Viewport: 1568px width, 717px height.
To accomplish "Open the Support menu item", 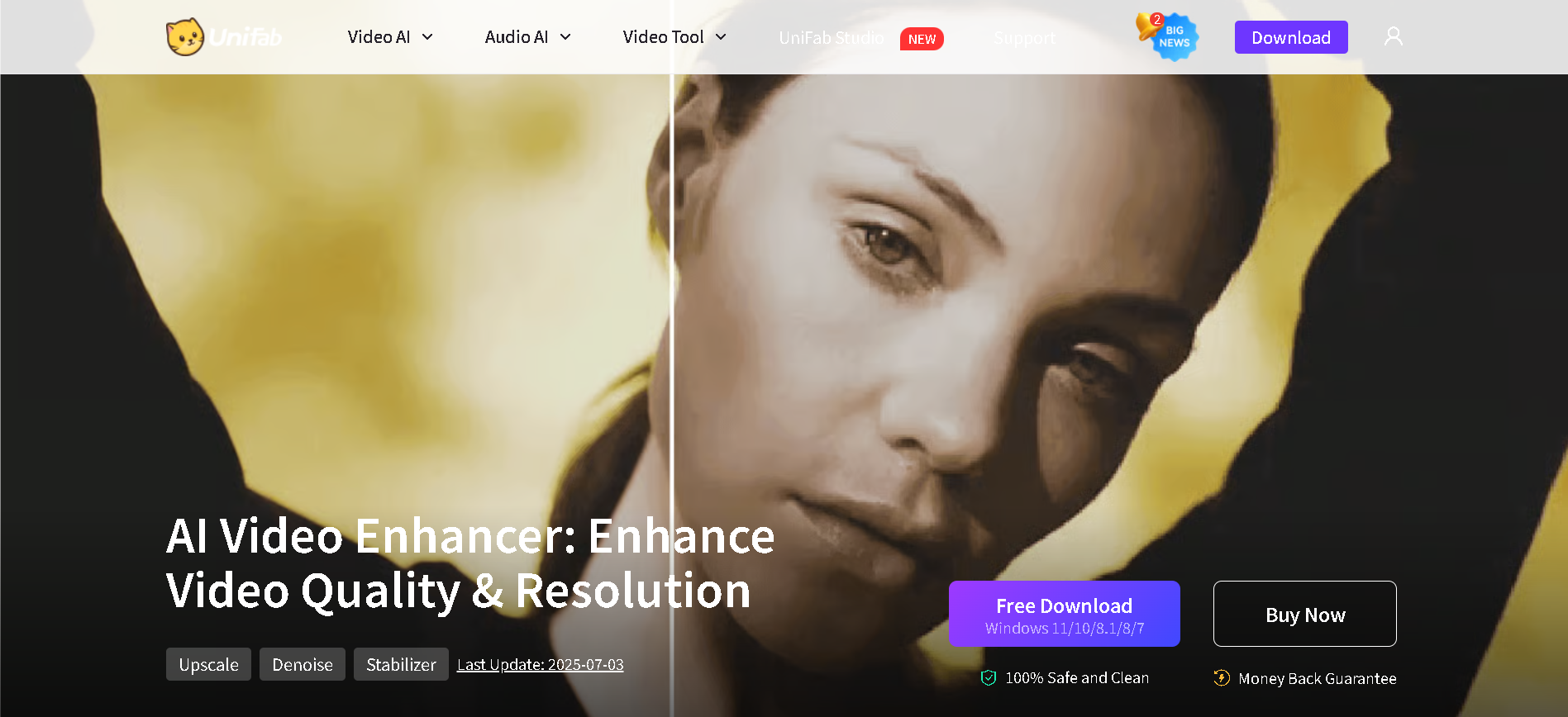I will [x=1025, y=38].
